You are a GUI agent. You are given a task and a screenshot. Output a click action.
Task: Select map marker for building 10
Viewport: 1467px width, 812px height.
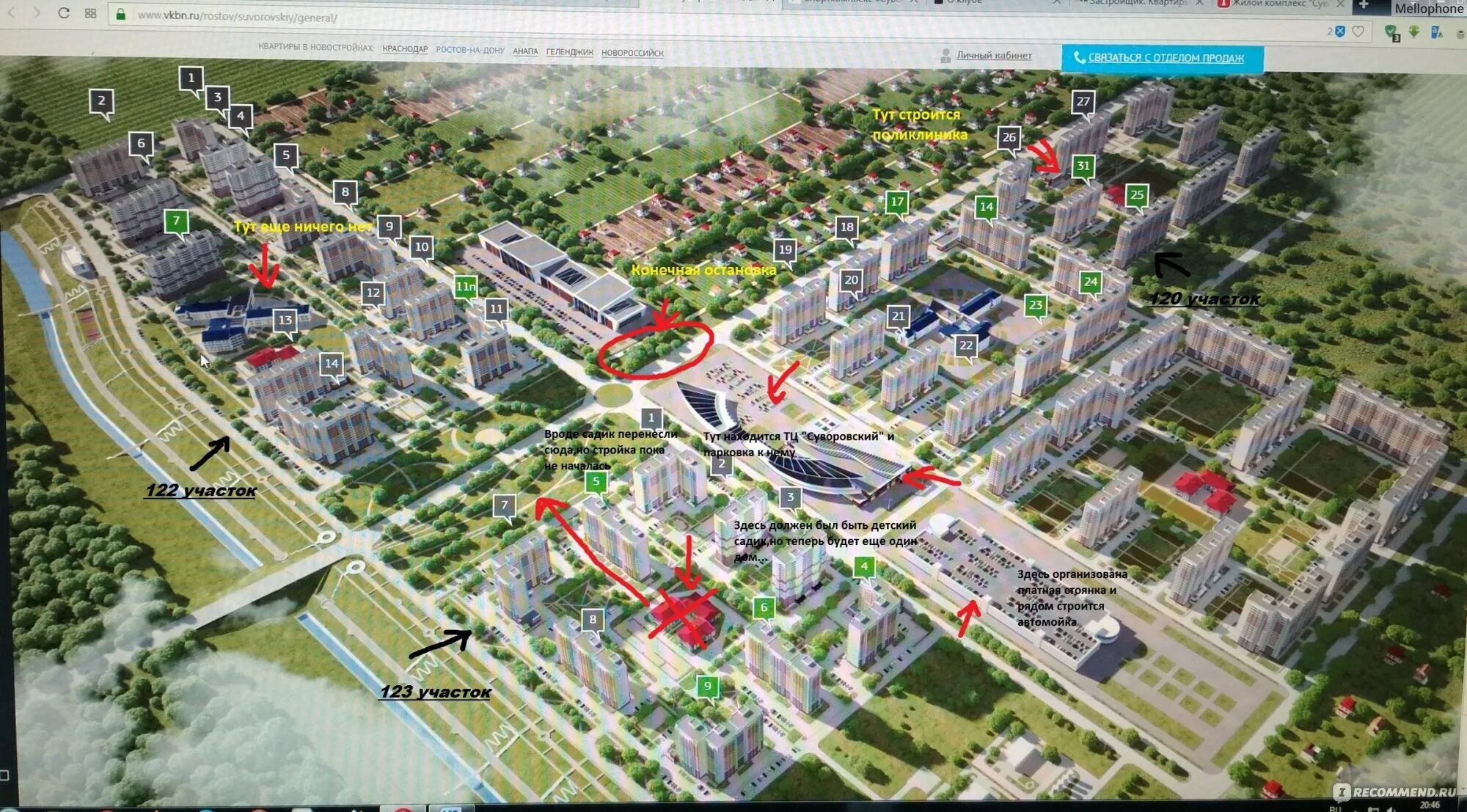pyautogui.click(x=421, y=249)
